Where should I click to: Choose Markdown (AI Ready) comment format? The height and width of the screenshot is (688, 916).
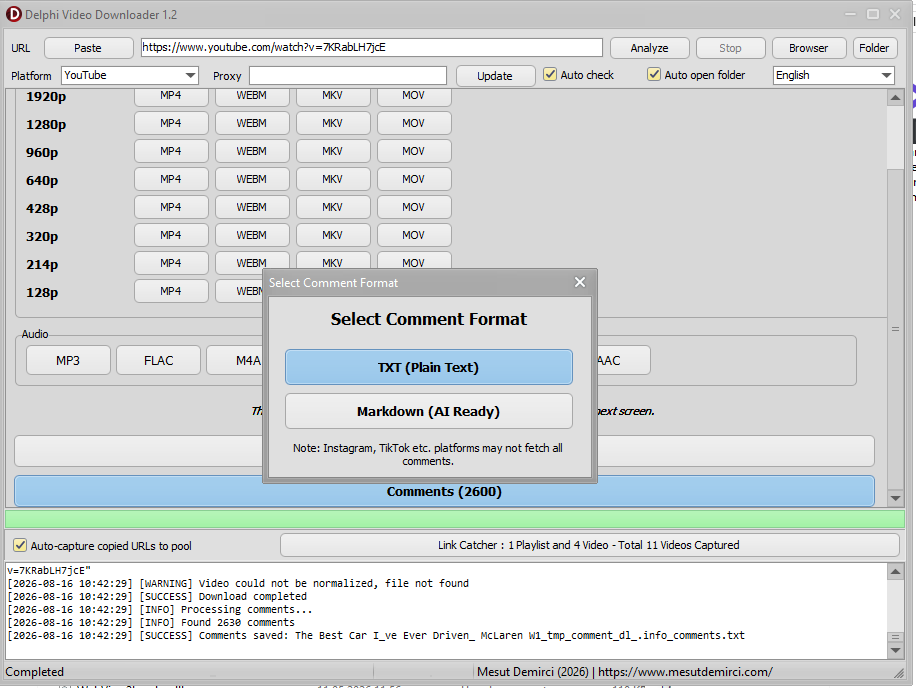tap(428, 412)
